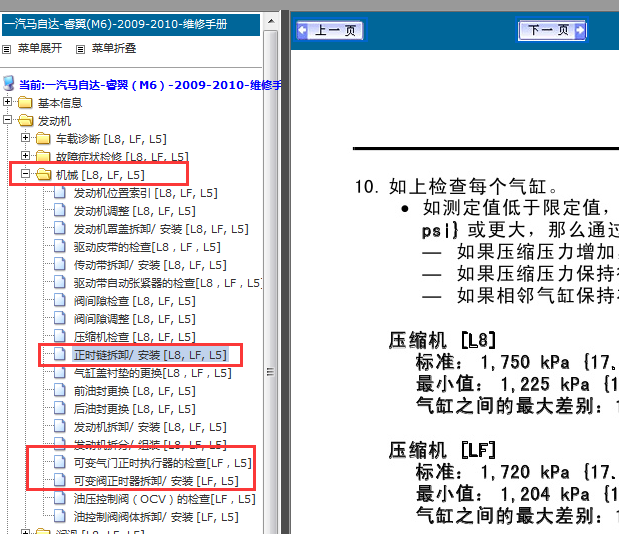Click document icon beside 气缸盖衬垫的更换
The image size is (619, 534).
pyautogui.click(x=60, y=372)
